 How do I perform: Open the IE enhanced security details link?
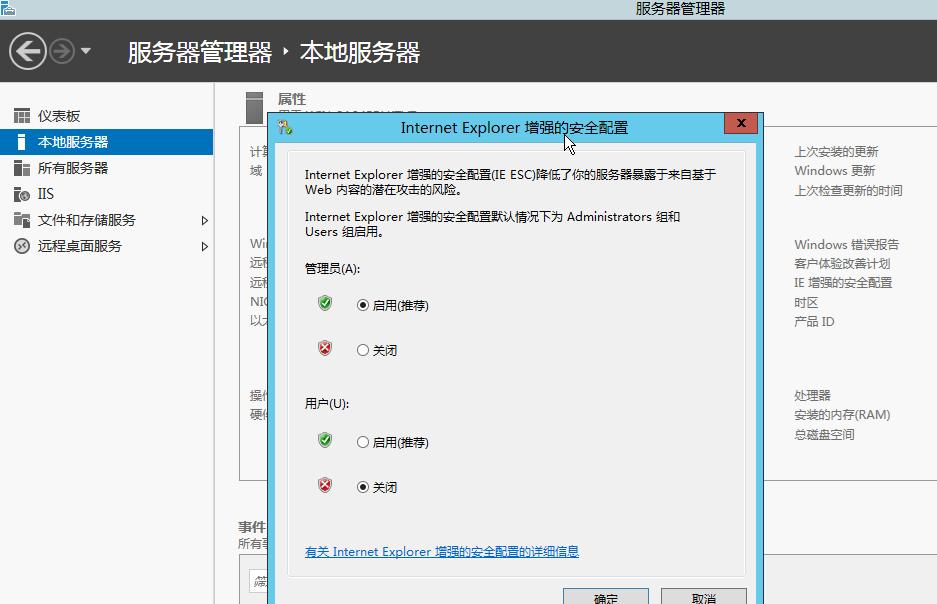pos(442,551)
